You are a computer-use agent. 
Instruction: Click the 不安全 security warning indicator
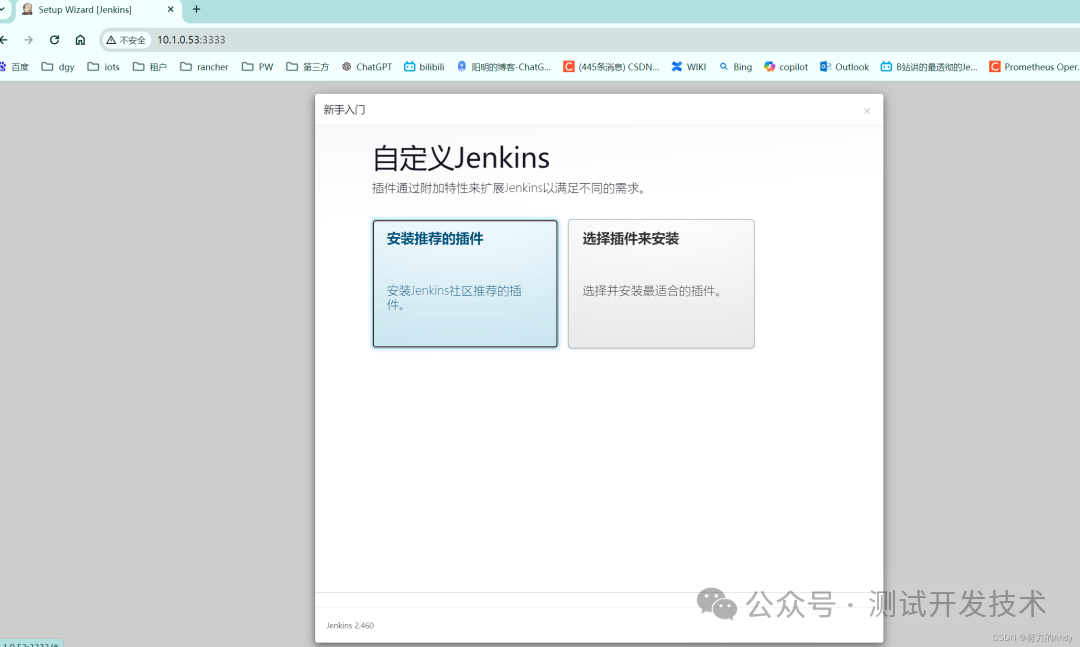(x=126, y=40)
